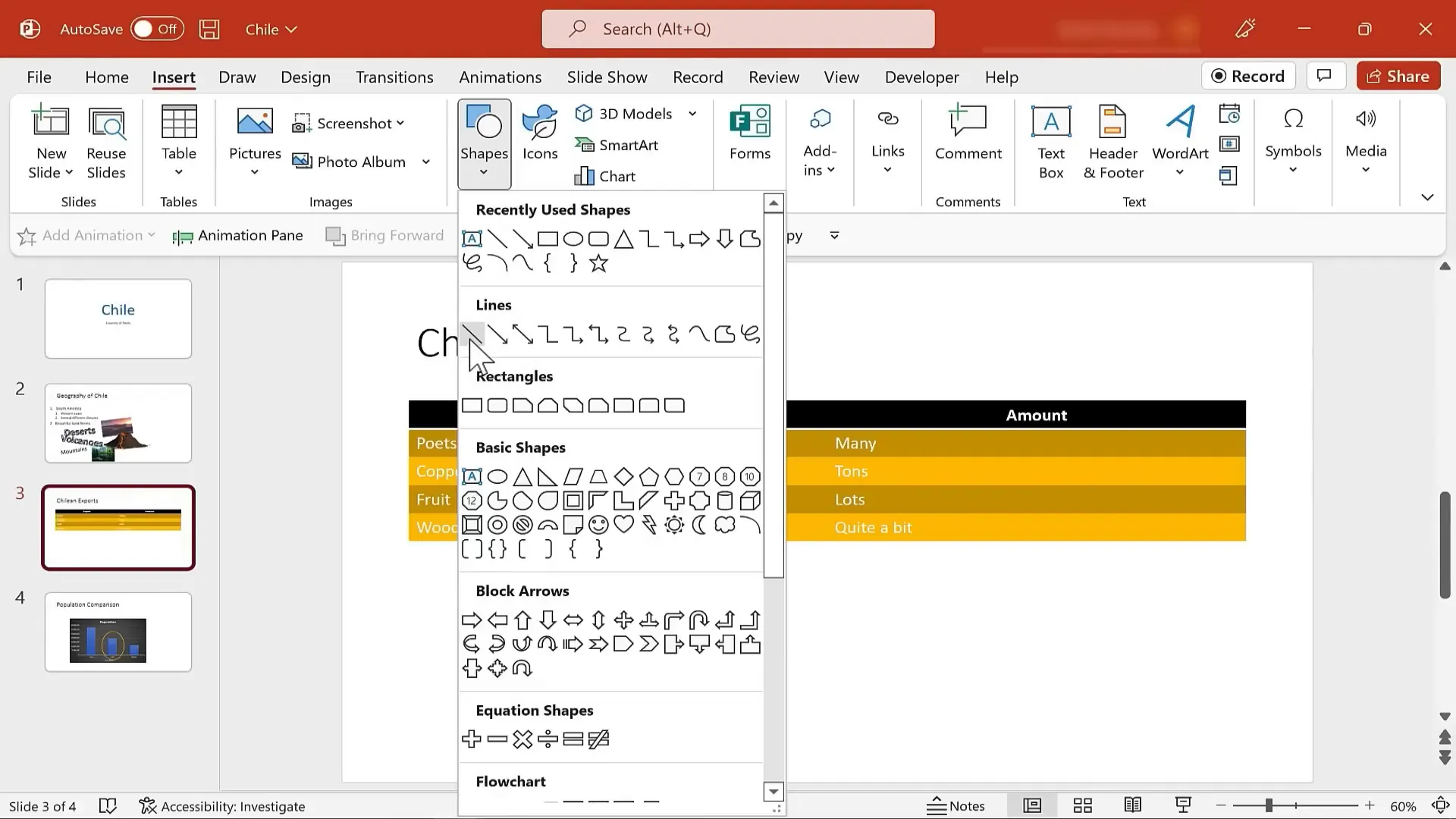Switch to Slide Sorter view

tap(1083, 805)
